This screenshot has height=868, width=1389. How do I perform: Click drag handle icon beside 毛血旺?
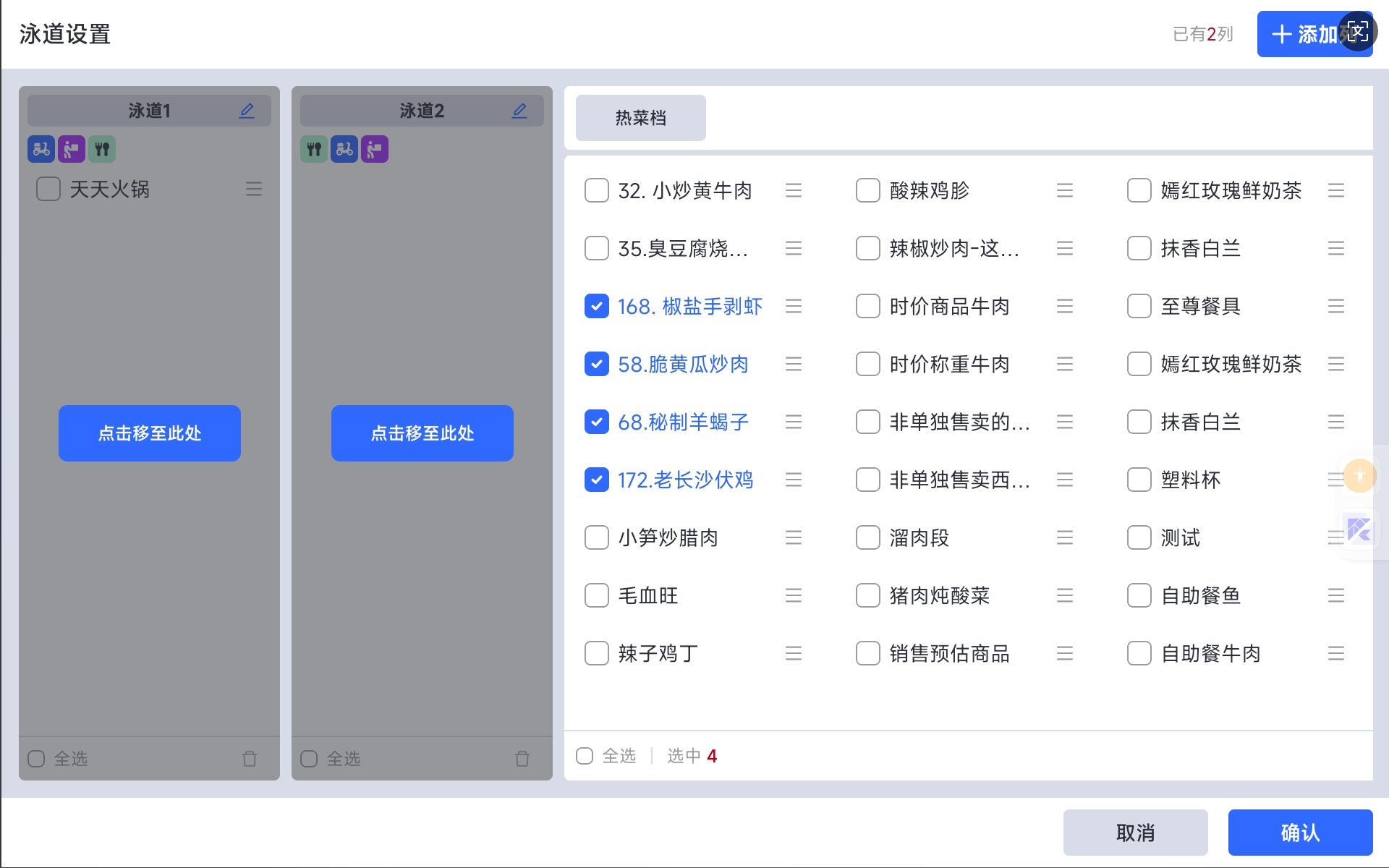(x=794, y=596)
